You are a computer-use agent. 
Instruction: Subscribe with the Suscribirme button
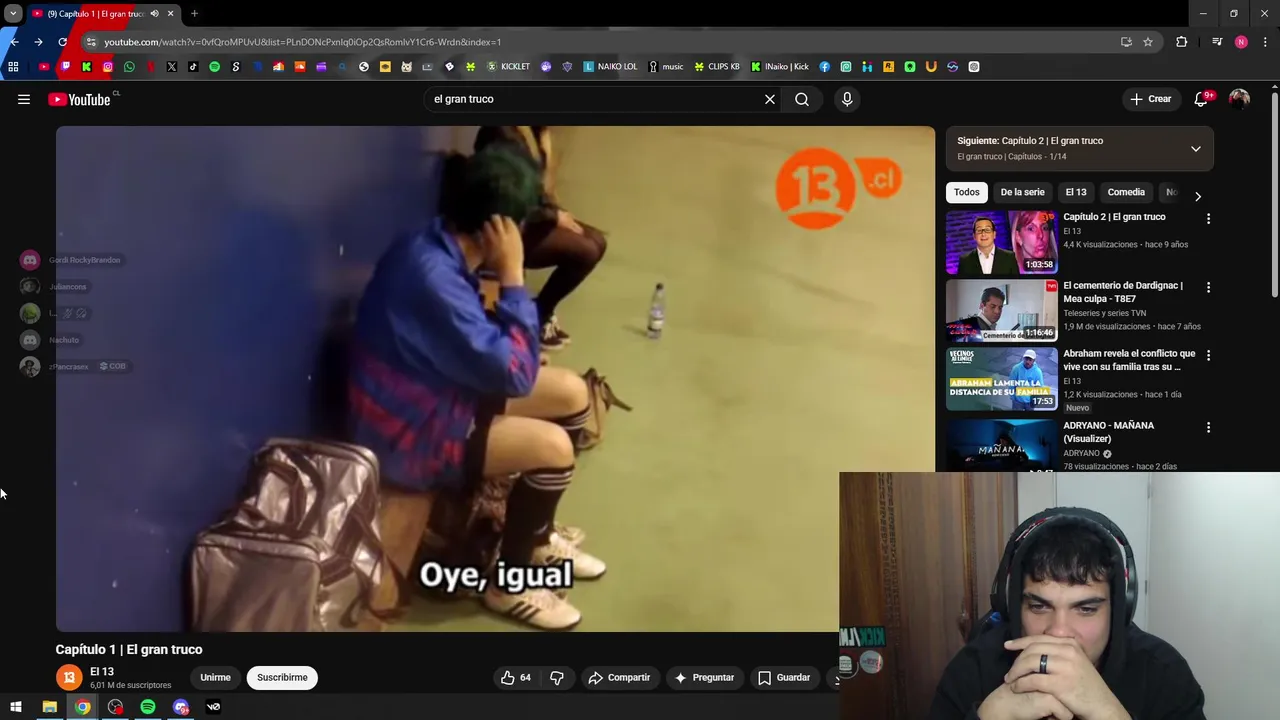click(282, 678)
